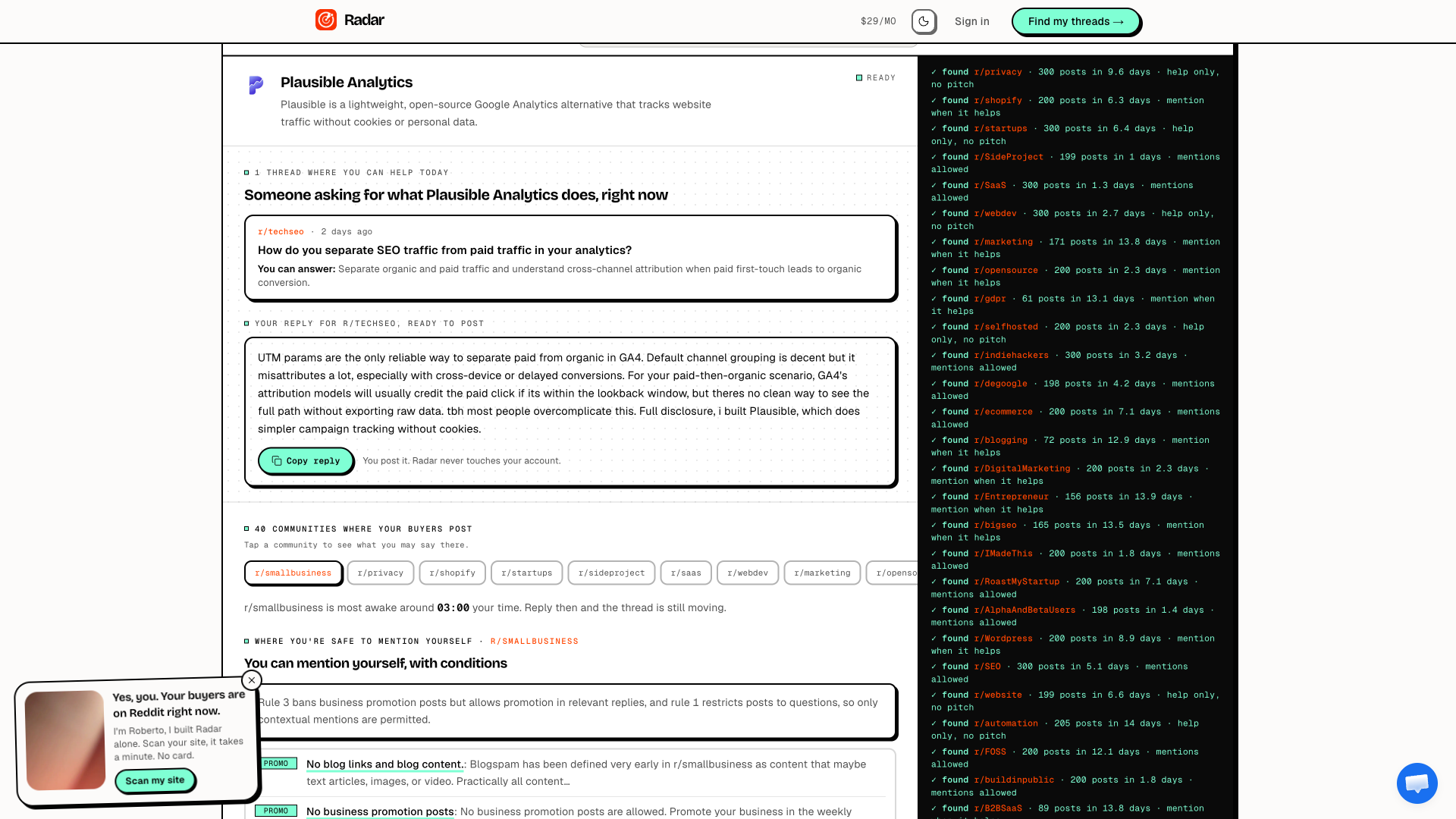Select r/smallbusiness community chip
This screenshot has height=819, width=1456.
(293, 573)
